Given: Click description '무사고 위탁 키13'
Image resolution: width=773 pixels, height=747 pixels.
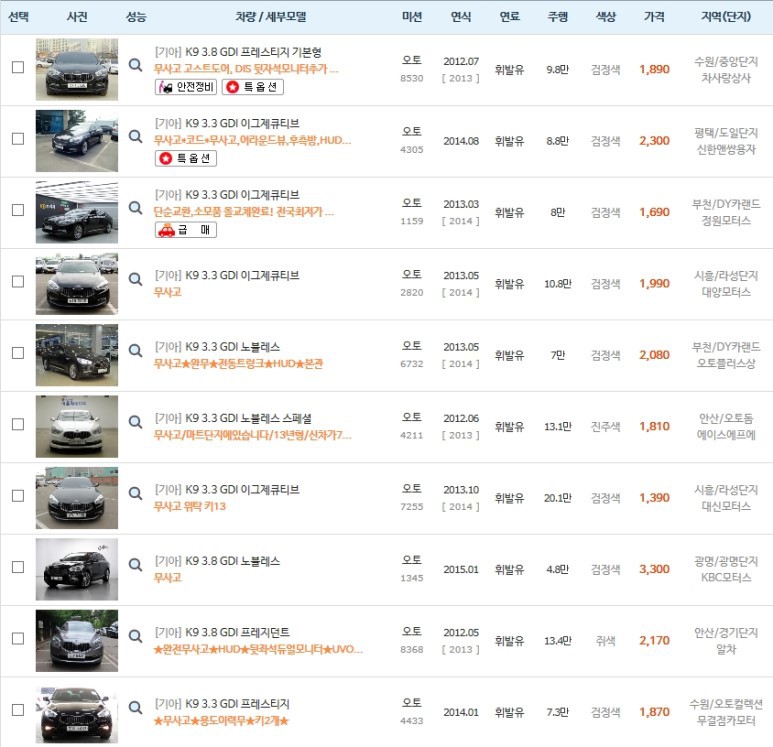Looking at the screenshot, I should pos(190,506).
